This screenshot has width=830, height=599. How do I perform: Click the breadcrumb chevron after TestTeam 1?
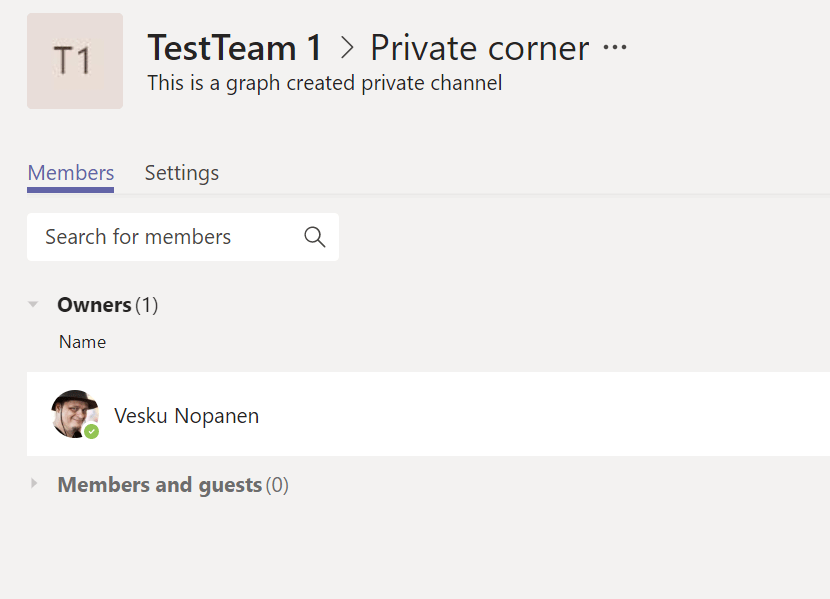point(347,47)
